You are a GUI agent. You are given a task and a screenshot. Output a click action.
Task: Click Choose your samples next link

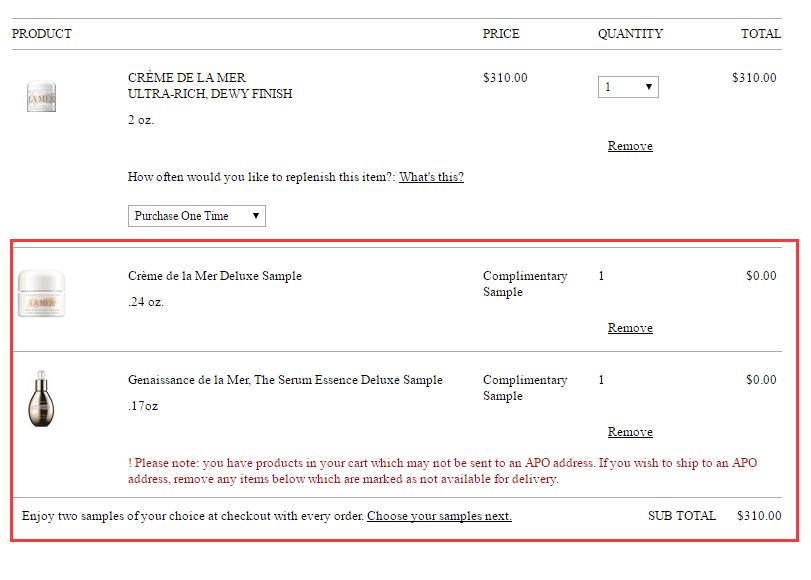(439, 516)
